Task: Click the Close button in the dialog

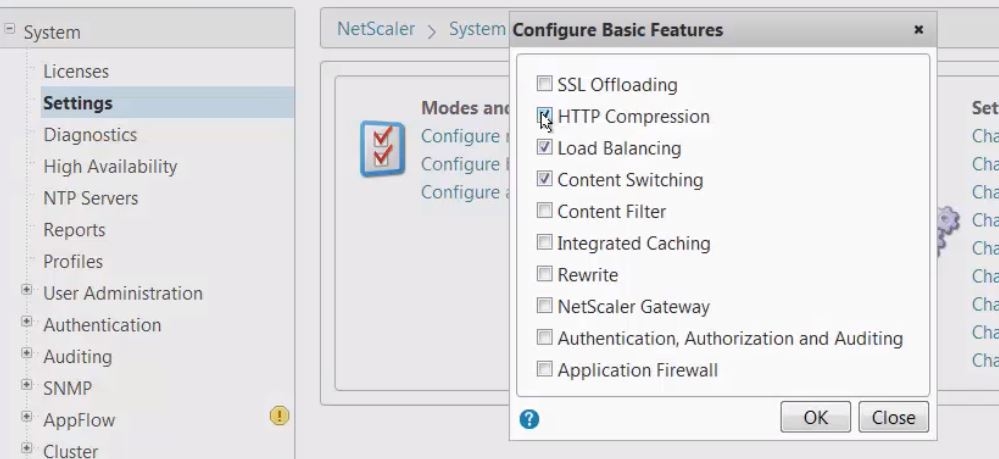Action: pos(893,417)
